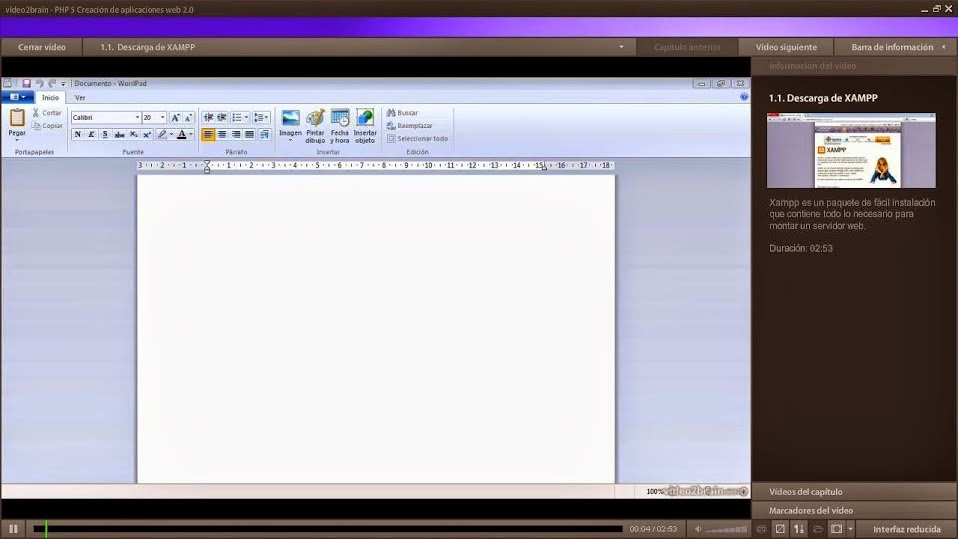
Task: Click the increase indent icon
Action: point(222,117)
